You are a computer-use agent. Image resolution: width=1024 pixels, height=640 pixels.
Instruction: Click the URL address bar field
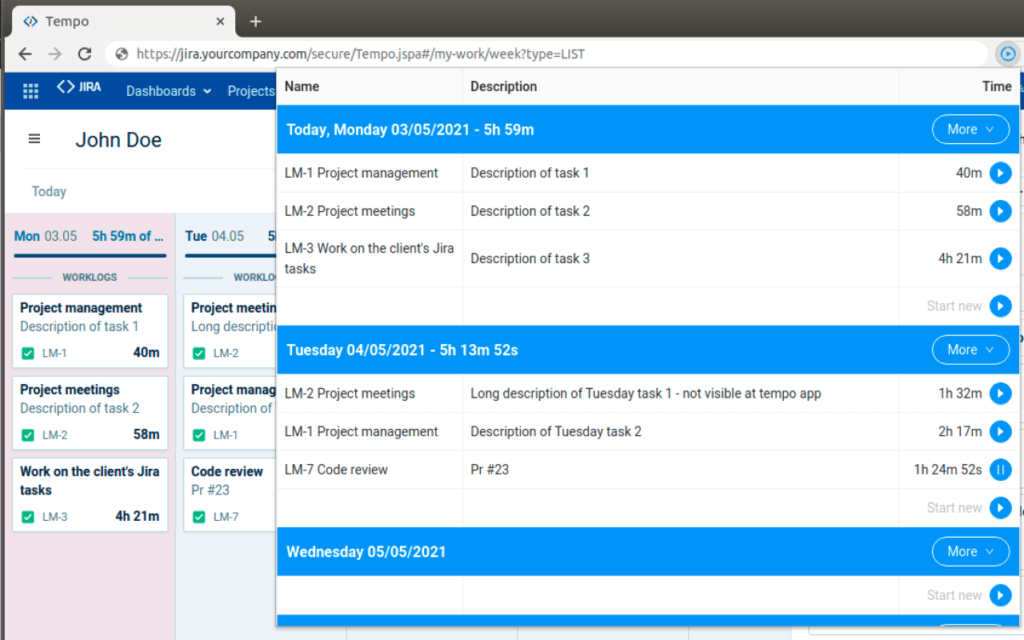pyautogui.click(x=550, y=54)
